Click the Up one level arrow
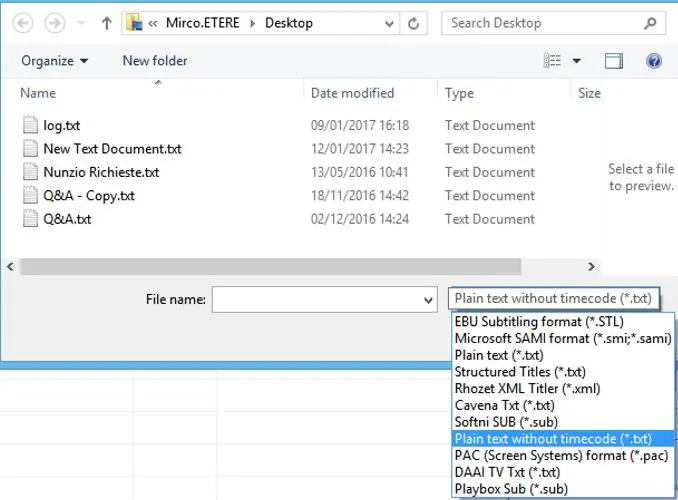The height and width of the screenshot is (500, 678). point(106,22)
